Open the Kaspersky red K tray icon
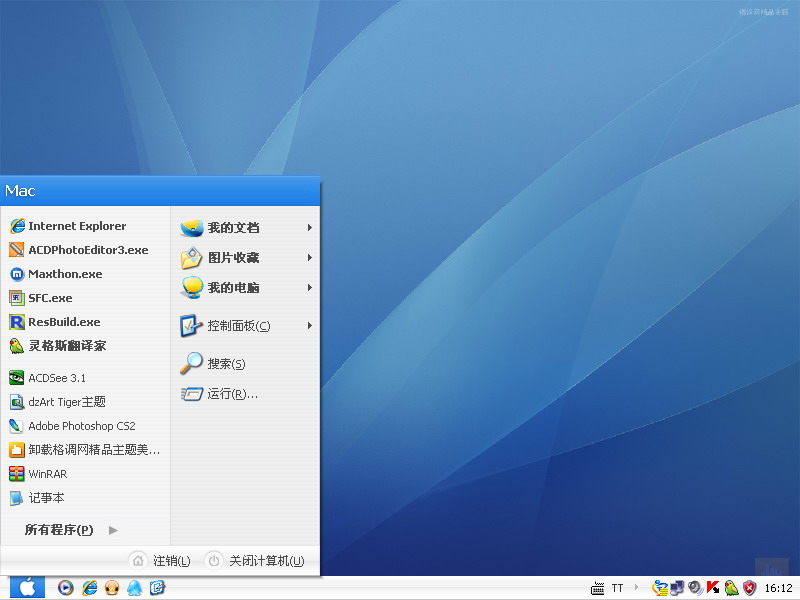 click(713, 588)
